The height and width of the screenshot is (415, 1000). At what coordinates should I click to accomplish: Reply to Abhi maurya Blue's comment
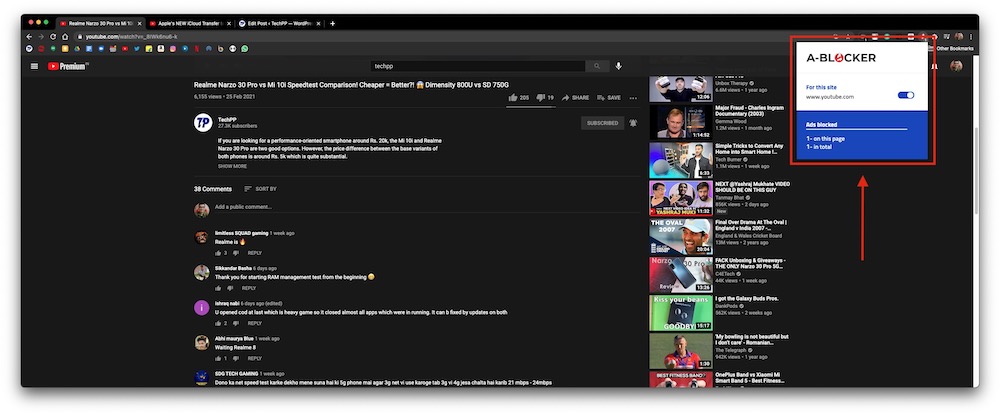[254, 358]
